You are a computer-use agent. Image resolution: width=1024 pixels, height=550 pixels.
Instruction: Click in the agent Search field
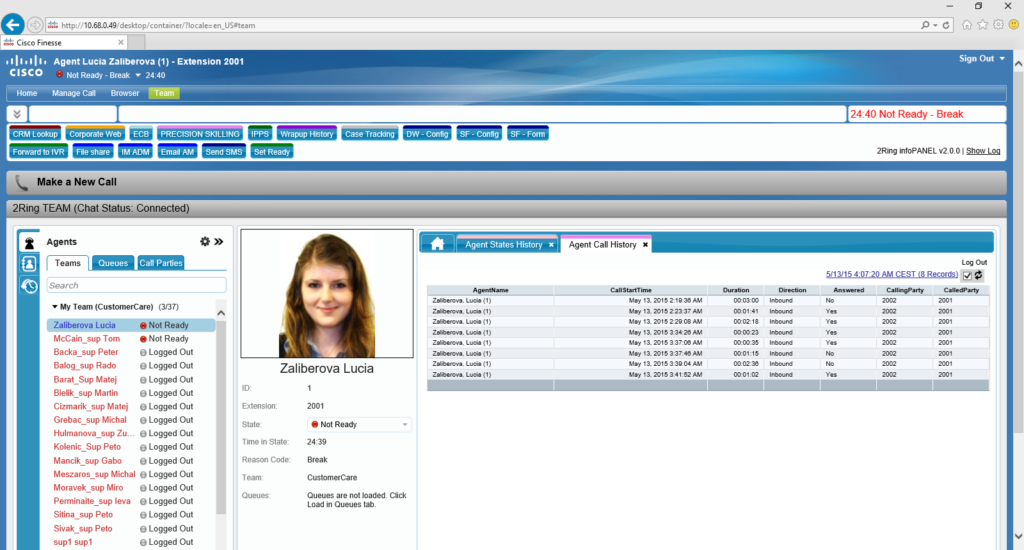point(136,285)
